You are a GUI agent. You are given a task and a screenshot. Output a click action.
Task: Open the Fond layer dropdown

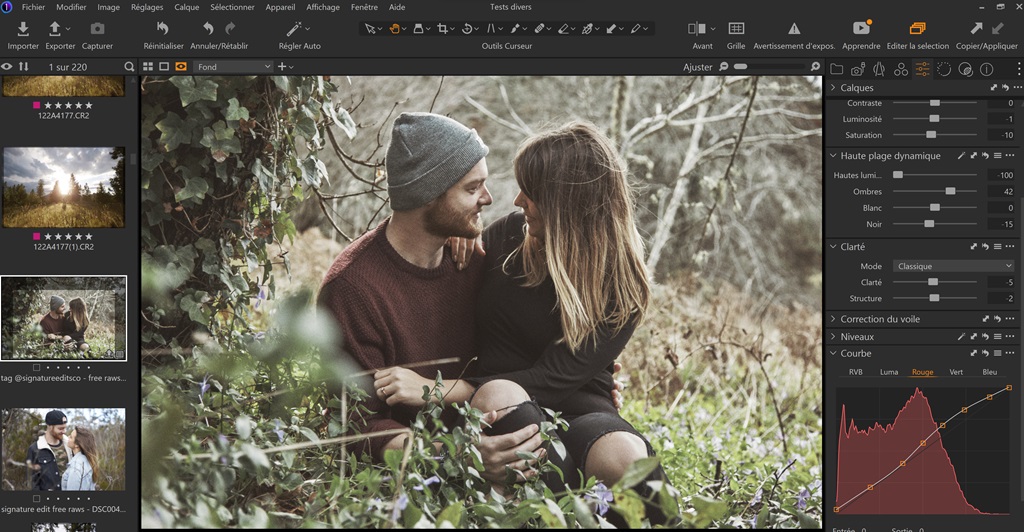tap(233, 67)
